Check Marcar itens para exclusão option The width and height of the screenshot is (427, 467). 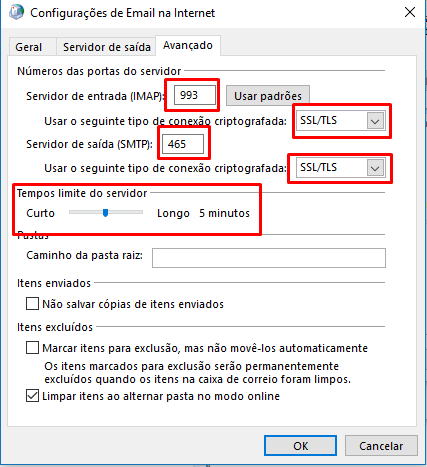[32, 348]
